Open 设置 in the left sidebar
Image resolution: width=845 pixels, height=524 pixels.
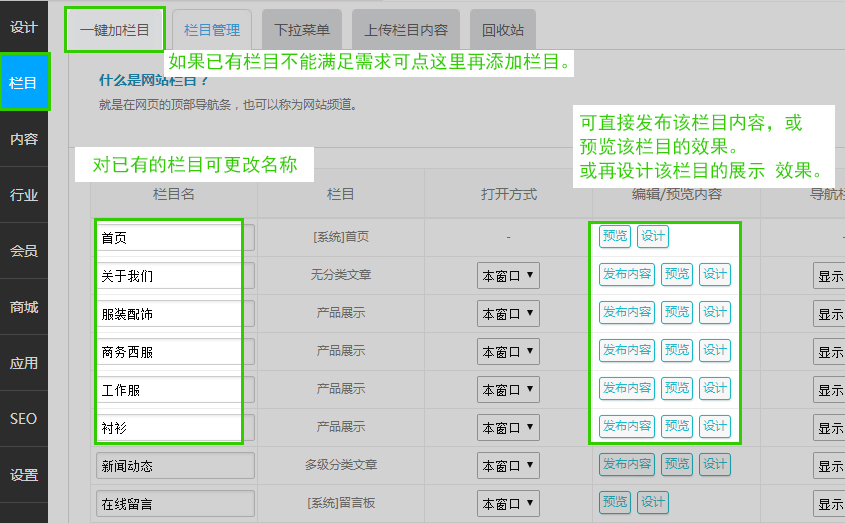[x=23, y=475]
